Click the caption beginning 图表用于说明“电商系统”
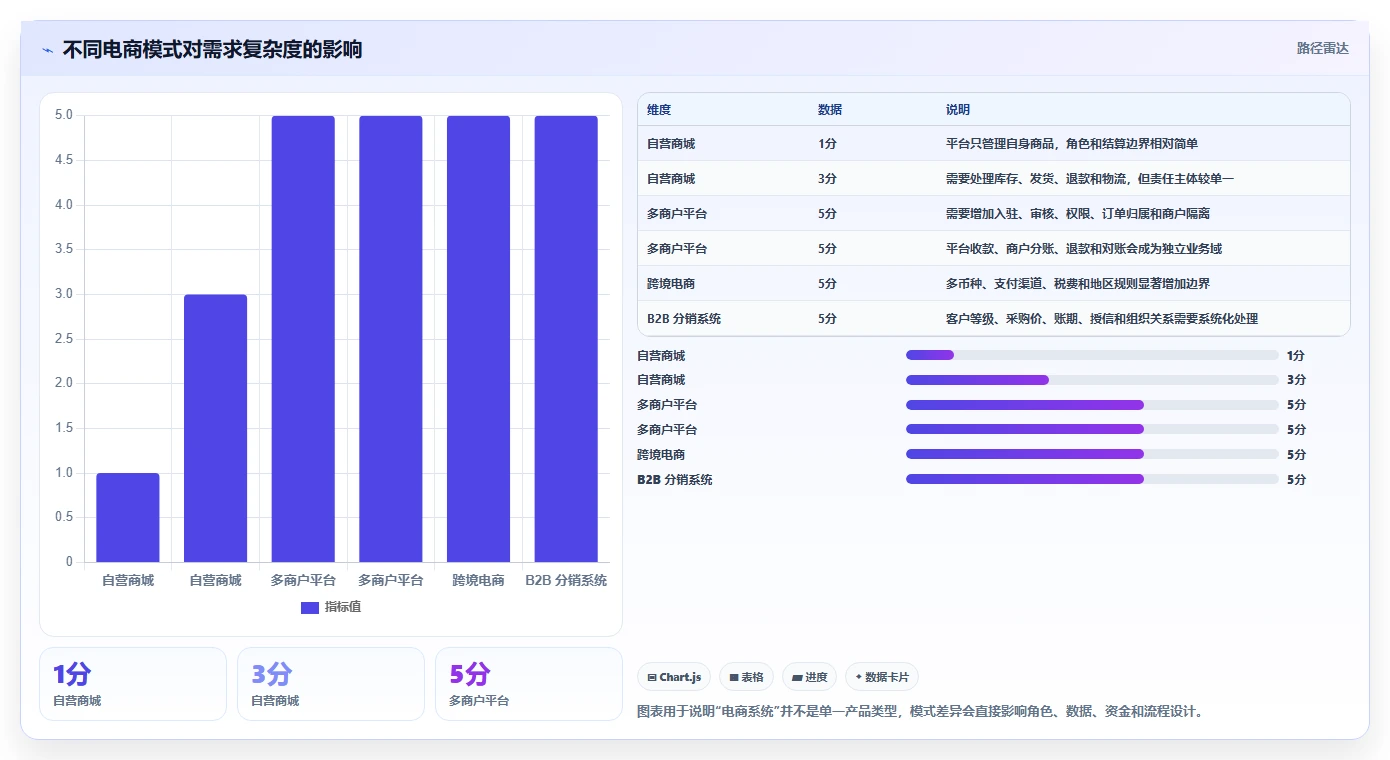Screen dimensions: 1390x760 pos(921,712)
